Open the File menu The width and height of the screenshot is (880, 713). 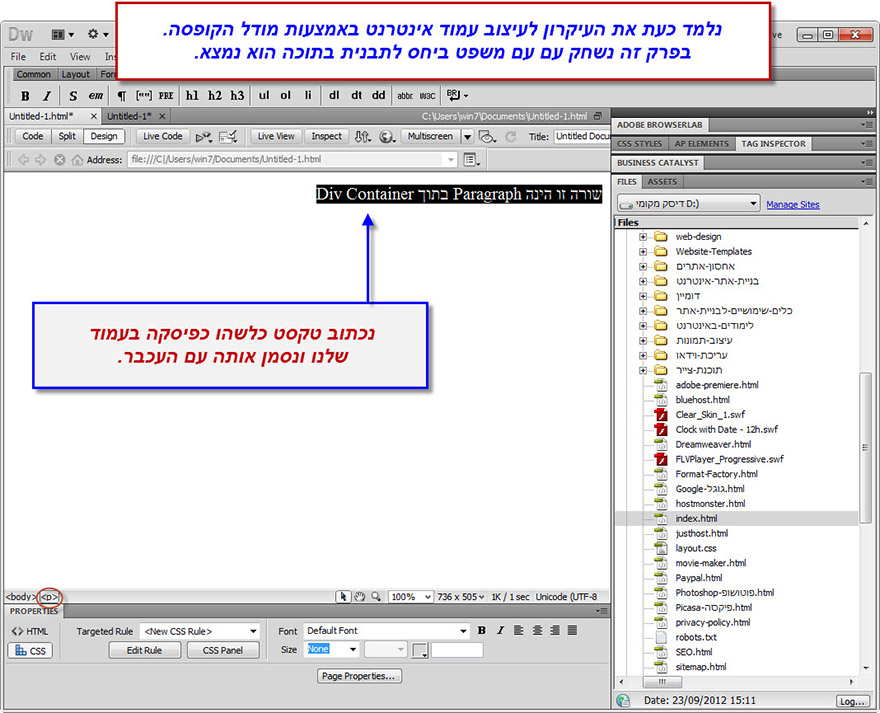pos(18,57)
